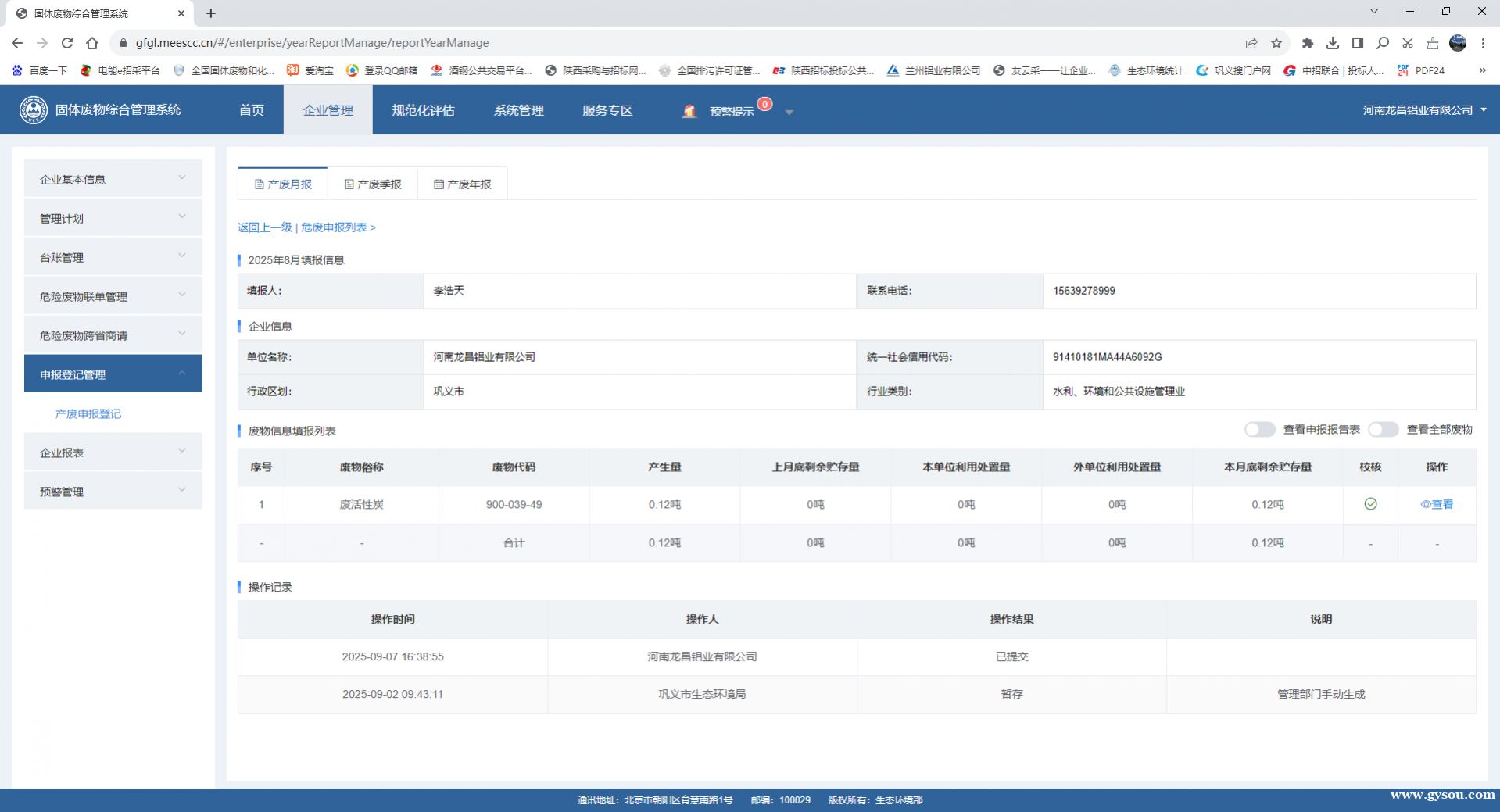The width and height of the screenshot is (1500, 812).
Task: Bookmark this page with star icon
Action: click(1276, 43)
